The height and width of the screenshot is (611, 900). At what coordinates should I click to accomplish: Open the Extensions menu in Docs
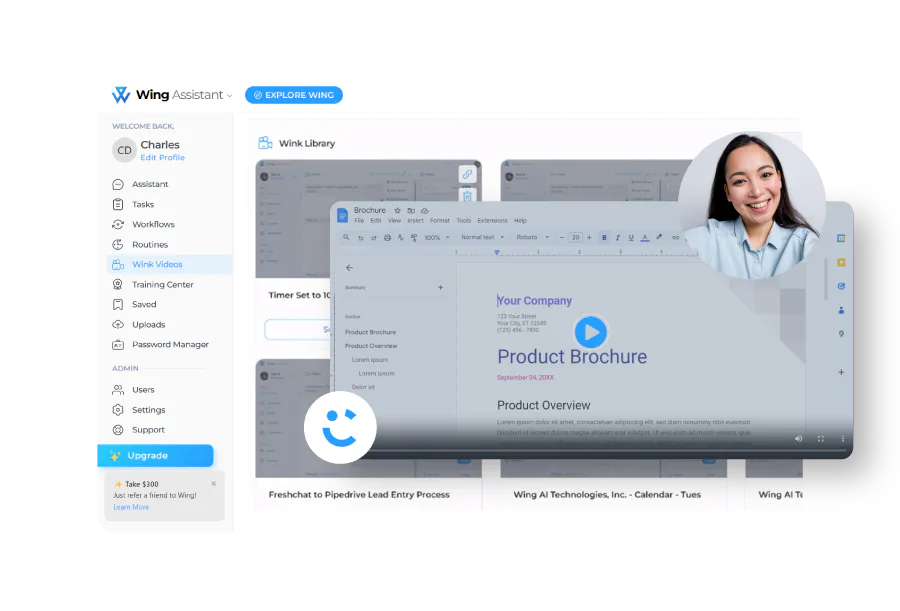click(492, 221)
